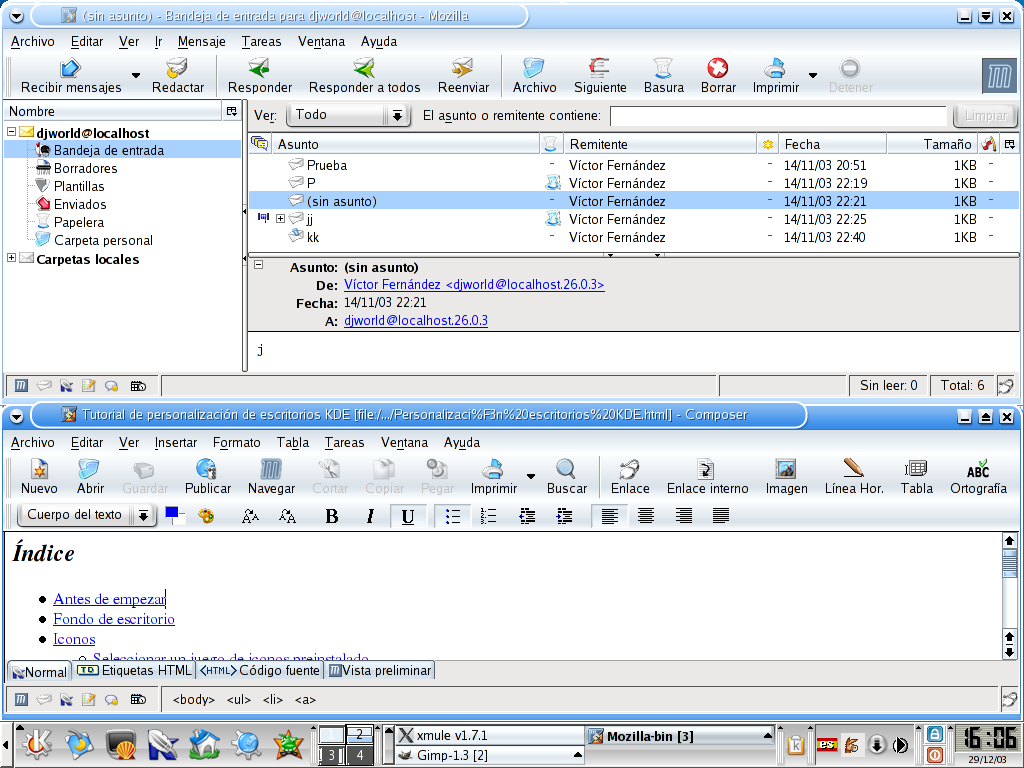Click the smaller font size icon
Viewport: 1024px width, 768px height.
[x=250, y=517]
